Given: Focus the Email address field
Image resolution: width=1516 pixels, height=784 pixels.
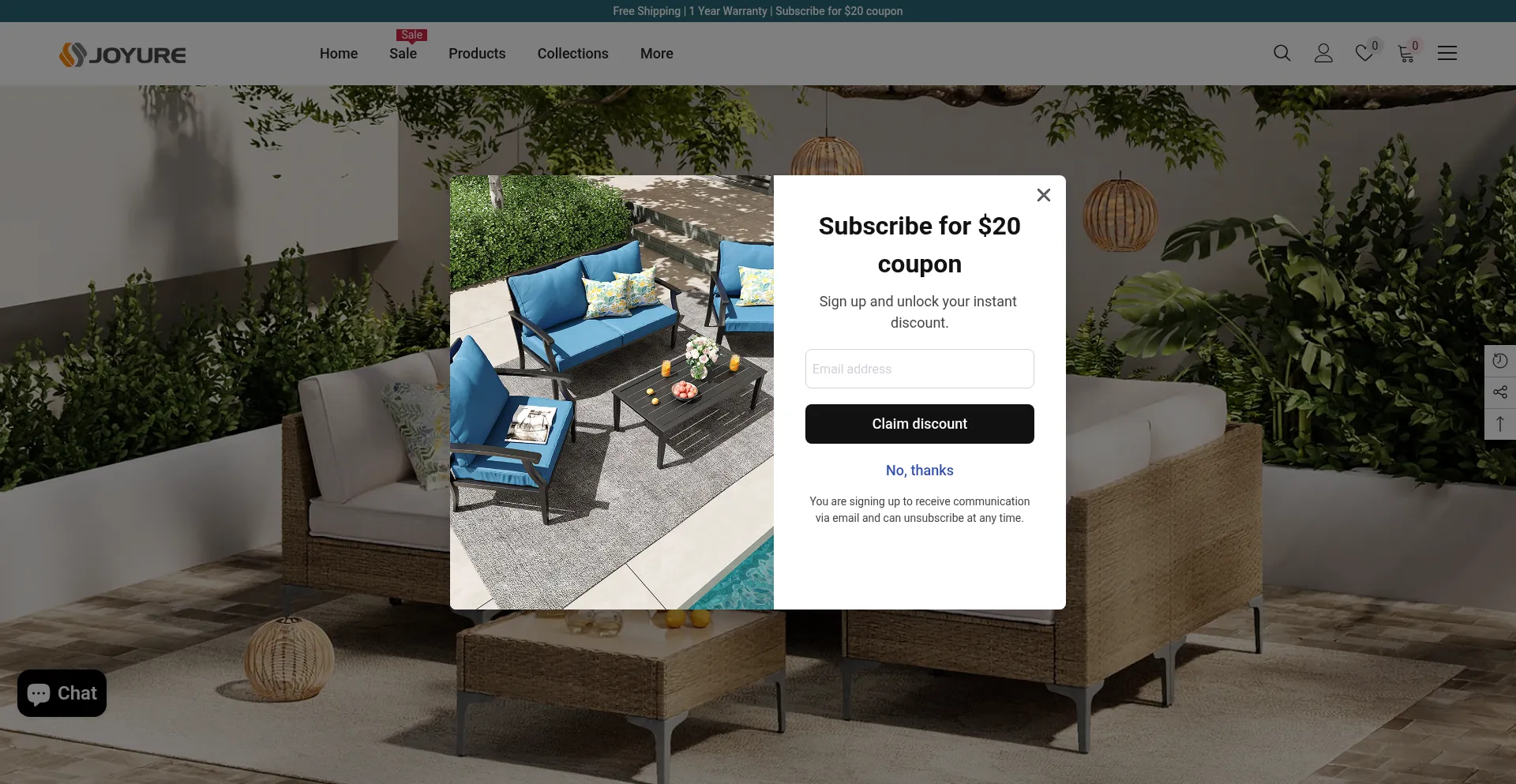Looking at the screenshot, I should pyautogui.click(x=920, y=369).
